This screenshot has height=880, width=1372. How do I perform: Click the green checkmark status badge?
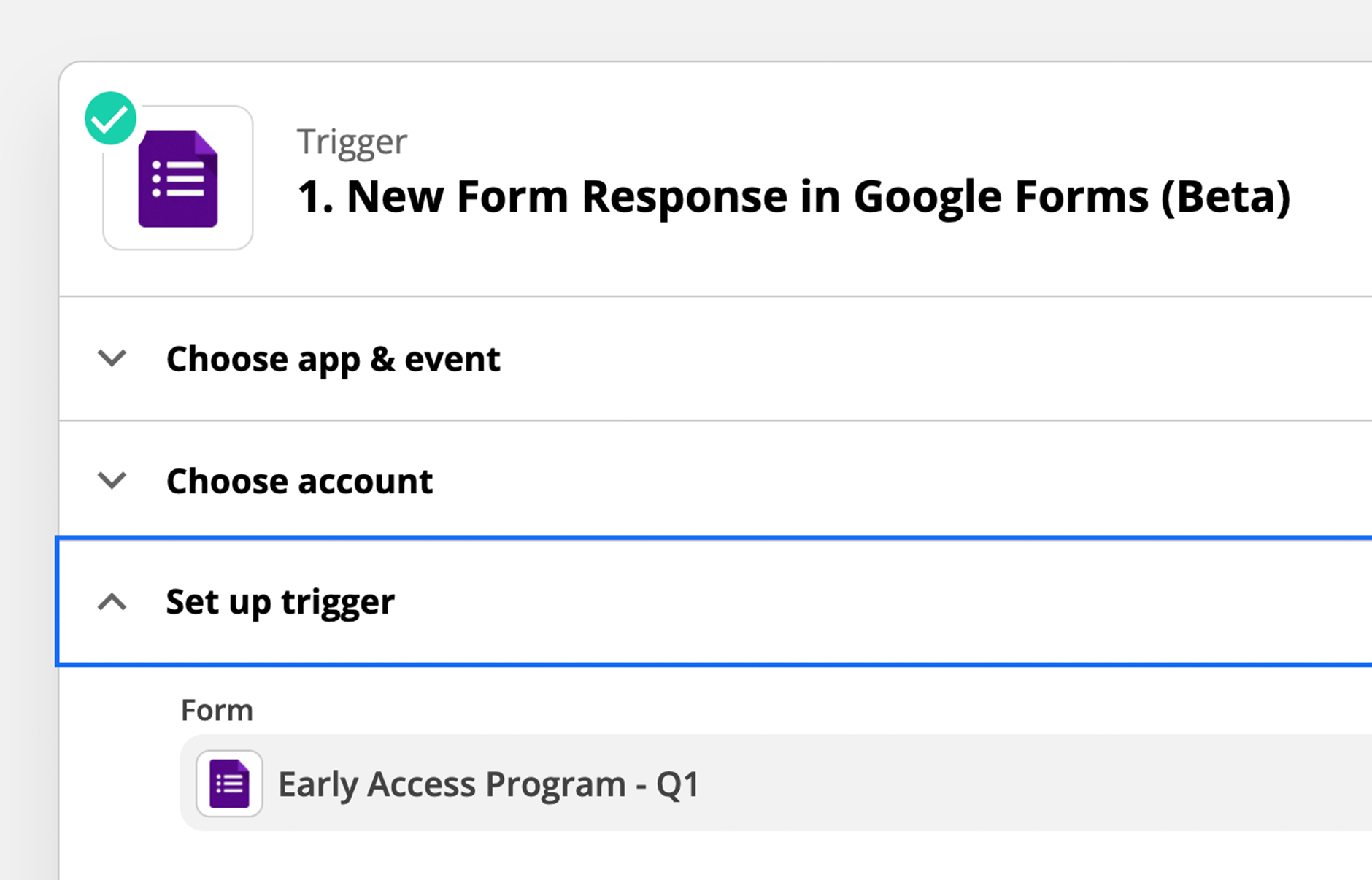pos(110,118)
